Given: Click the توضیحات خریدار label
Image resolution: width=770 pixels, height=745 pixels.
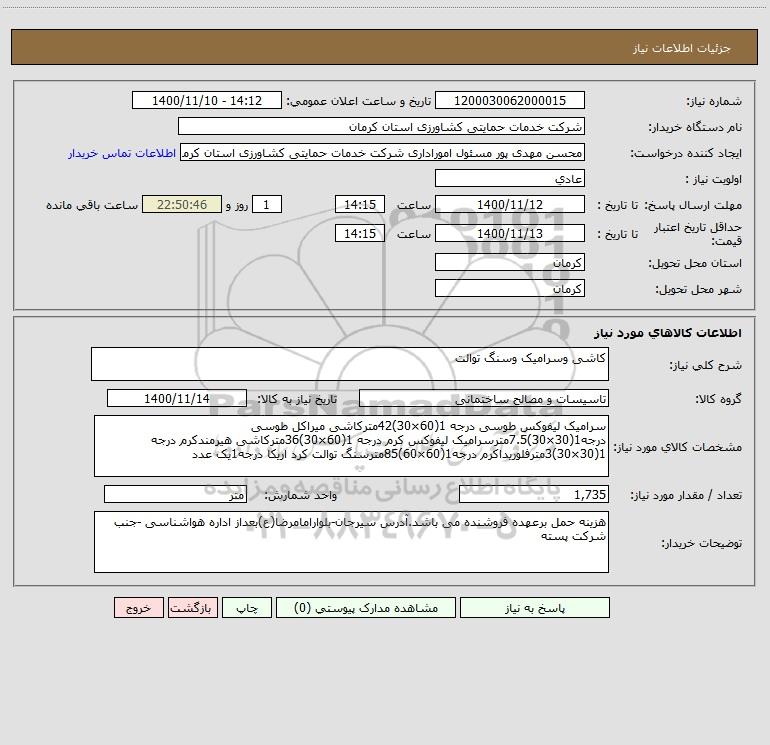Looking at the screenshot, I should pos(702,543).
